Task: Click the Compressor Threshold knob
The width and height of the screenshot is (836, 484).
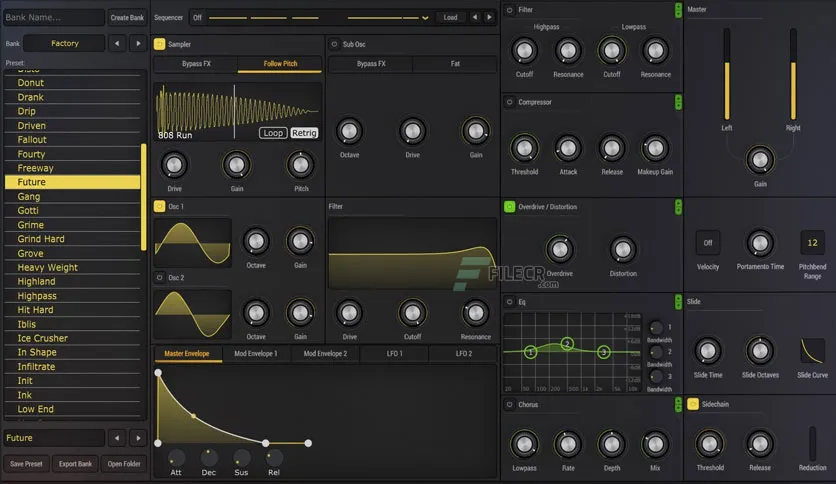Action: (x=525, y=149)
